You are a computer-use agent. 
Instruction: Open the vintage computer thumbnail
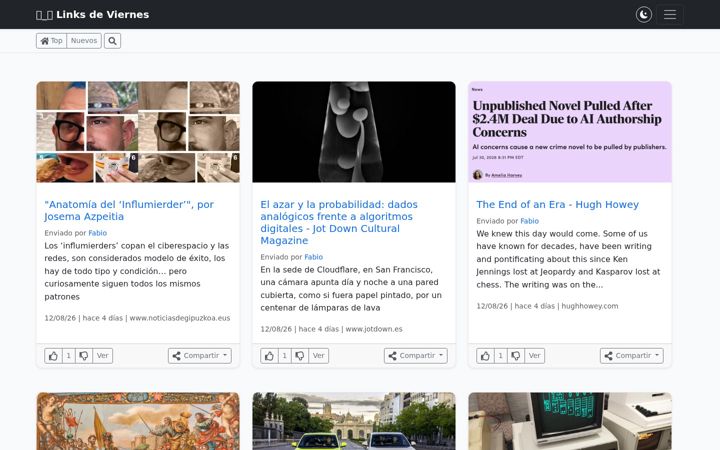[570, 421]
